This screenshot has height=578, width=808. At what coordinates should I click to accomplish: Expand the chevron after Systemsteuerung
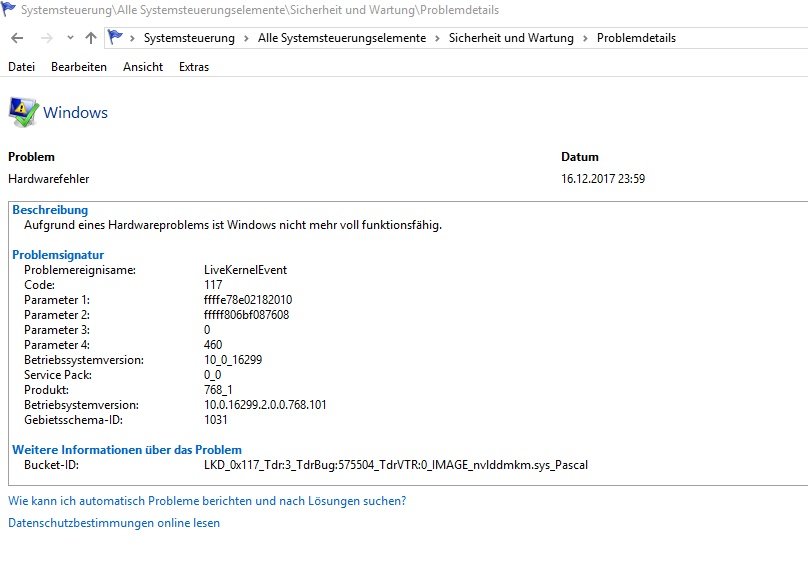pos(246,38)
